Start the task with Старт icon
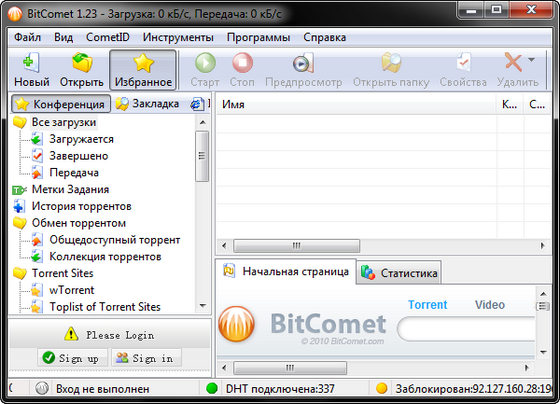The width and height of the screenshot is (560, 404). (x=205, y=63)
